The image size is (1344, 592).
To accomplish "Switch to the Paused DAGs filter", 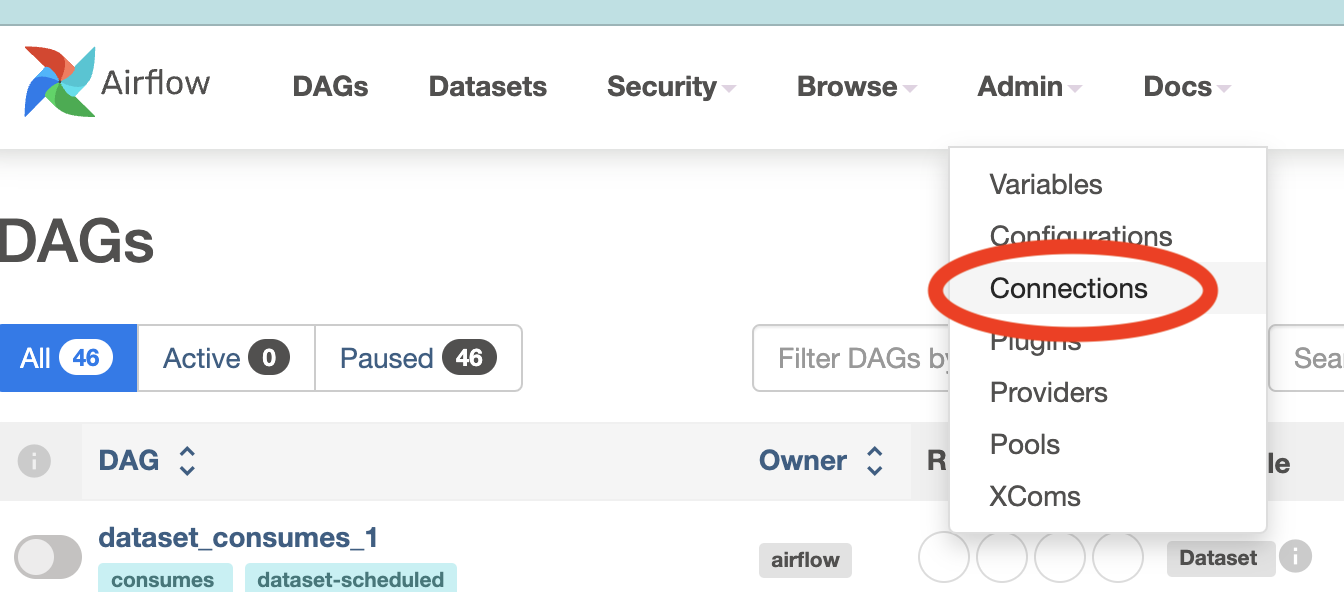I will (418, 357).
